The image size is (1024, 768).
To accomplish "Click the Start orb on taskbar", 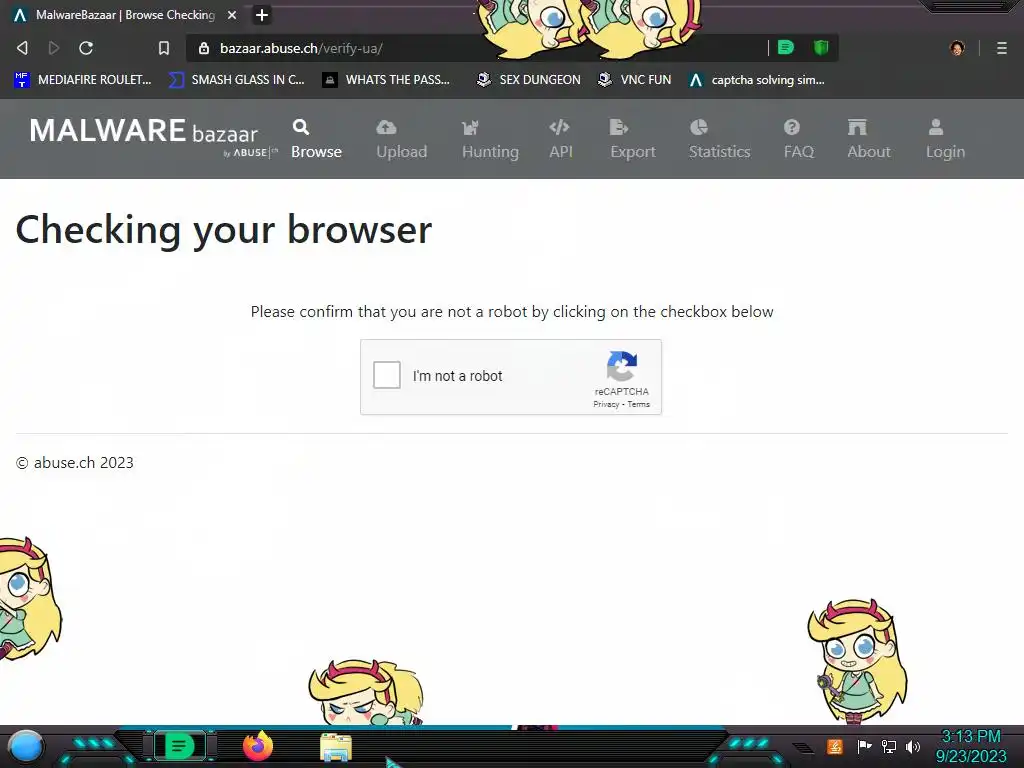I will pos(26,746).
